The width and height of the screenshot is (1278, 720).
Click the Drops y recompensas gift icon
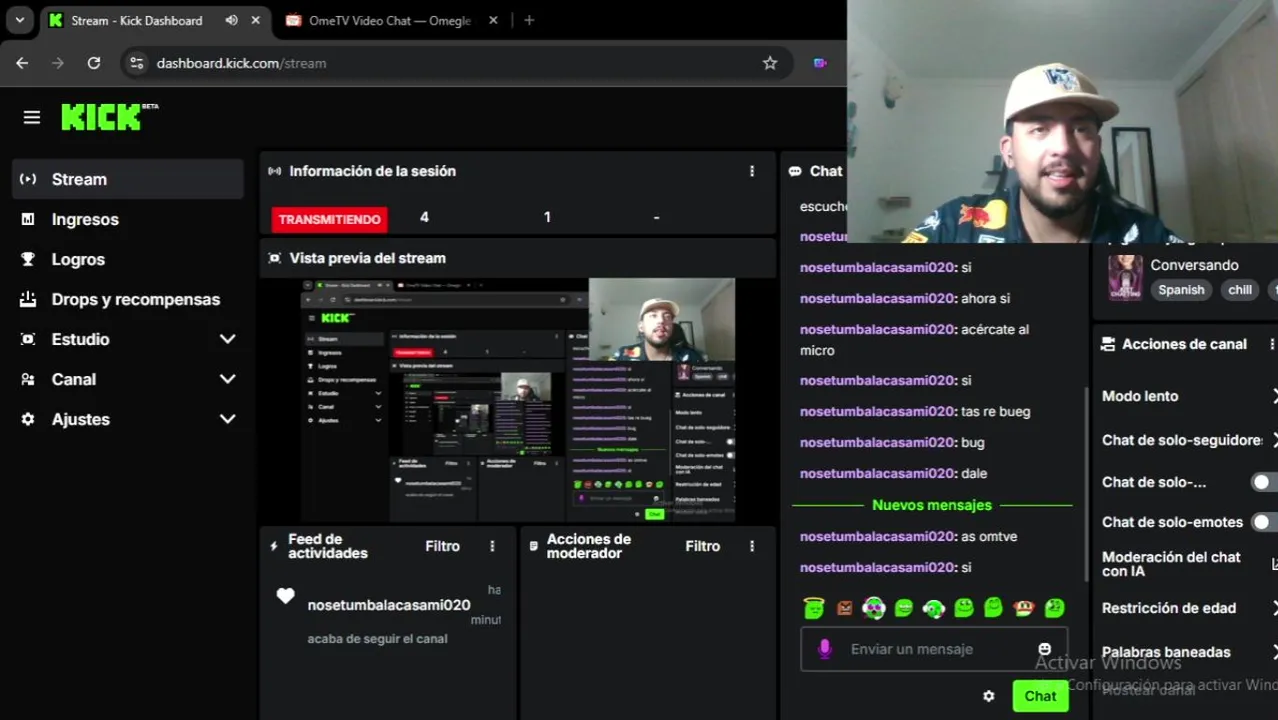click(28, 299)
